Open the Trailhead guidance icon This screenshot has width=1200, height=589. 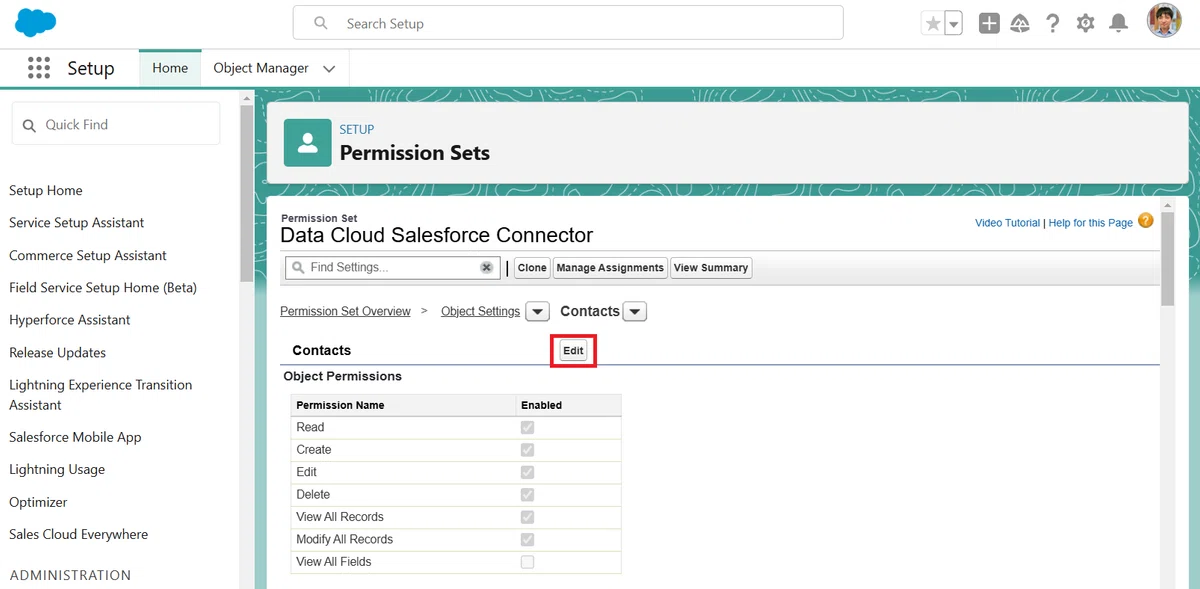click(x=1020, y=23)
